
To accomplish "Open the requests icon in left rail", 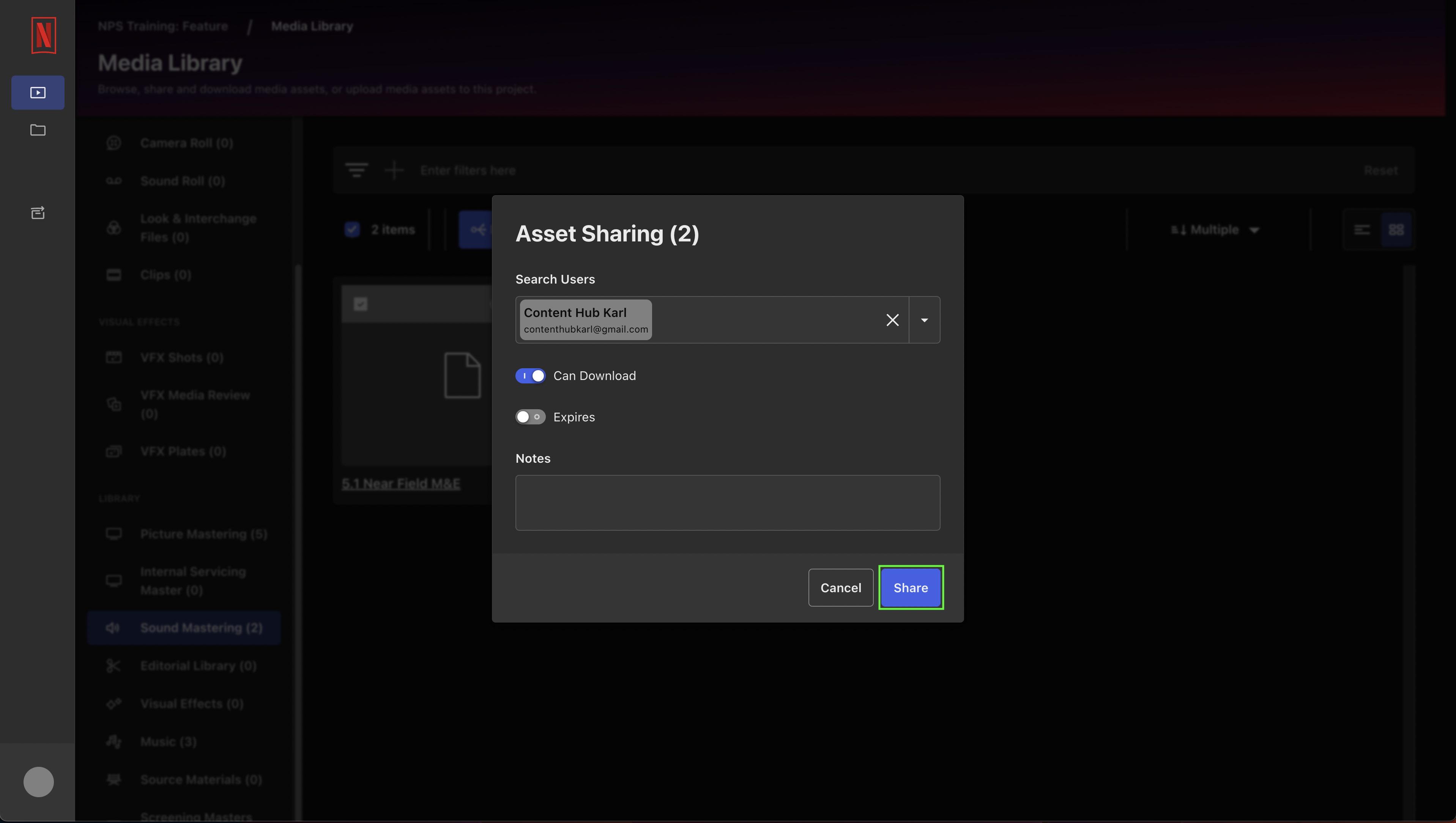I will click(38, 213).
